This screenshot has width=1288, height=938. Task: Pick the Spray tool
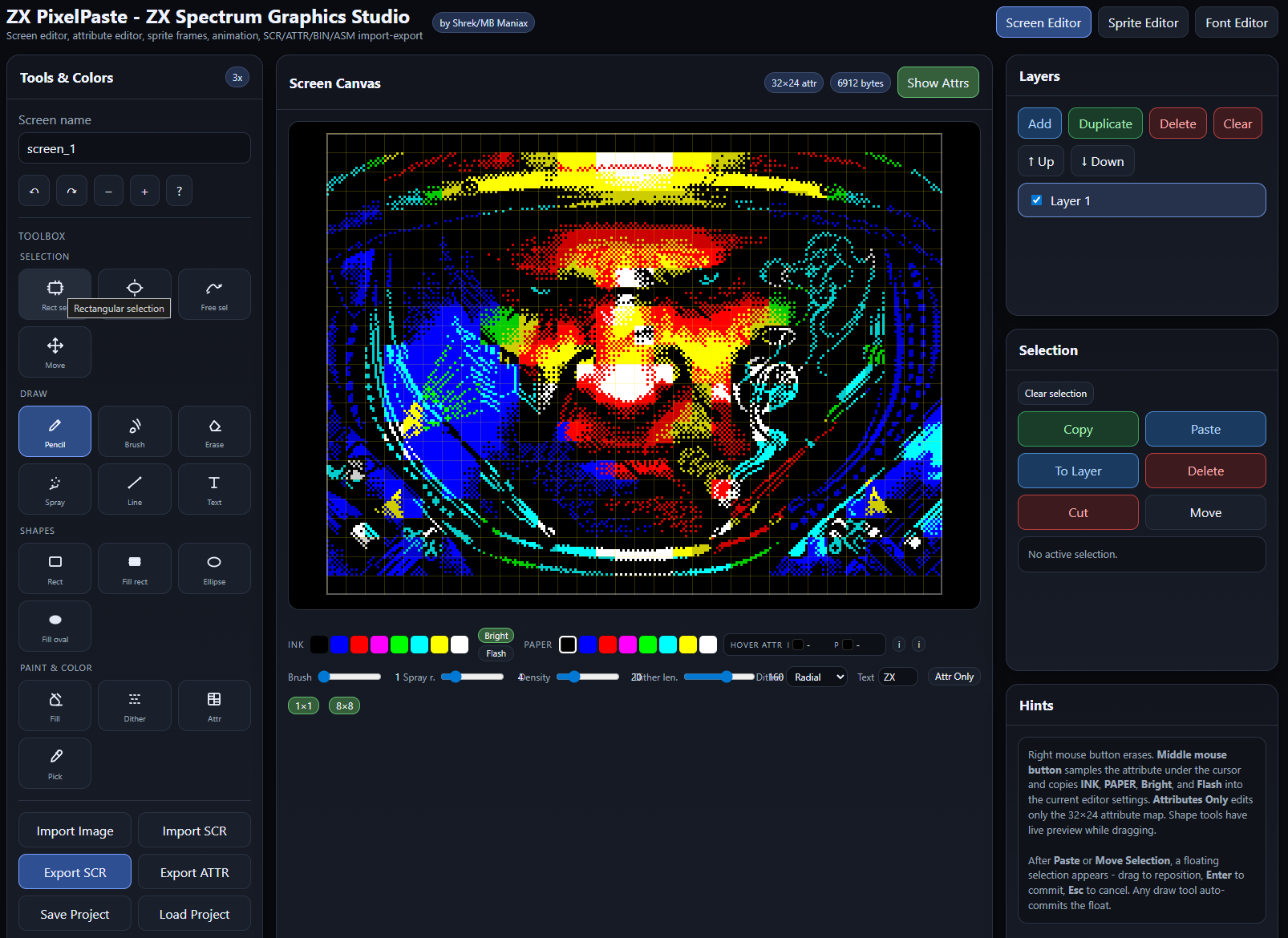pos(55,489)
